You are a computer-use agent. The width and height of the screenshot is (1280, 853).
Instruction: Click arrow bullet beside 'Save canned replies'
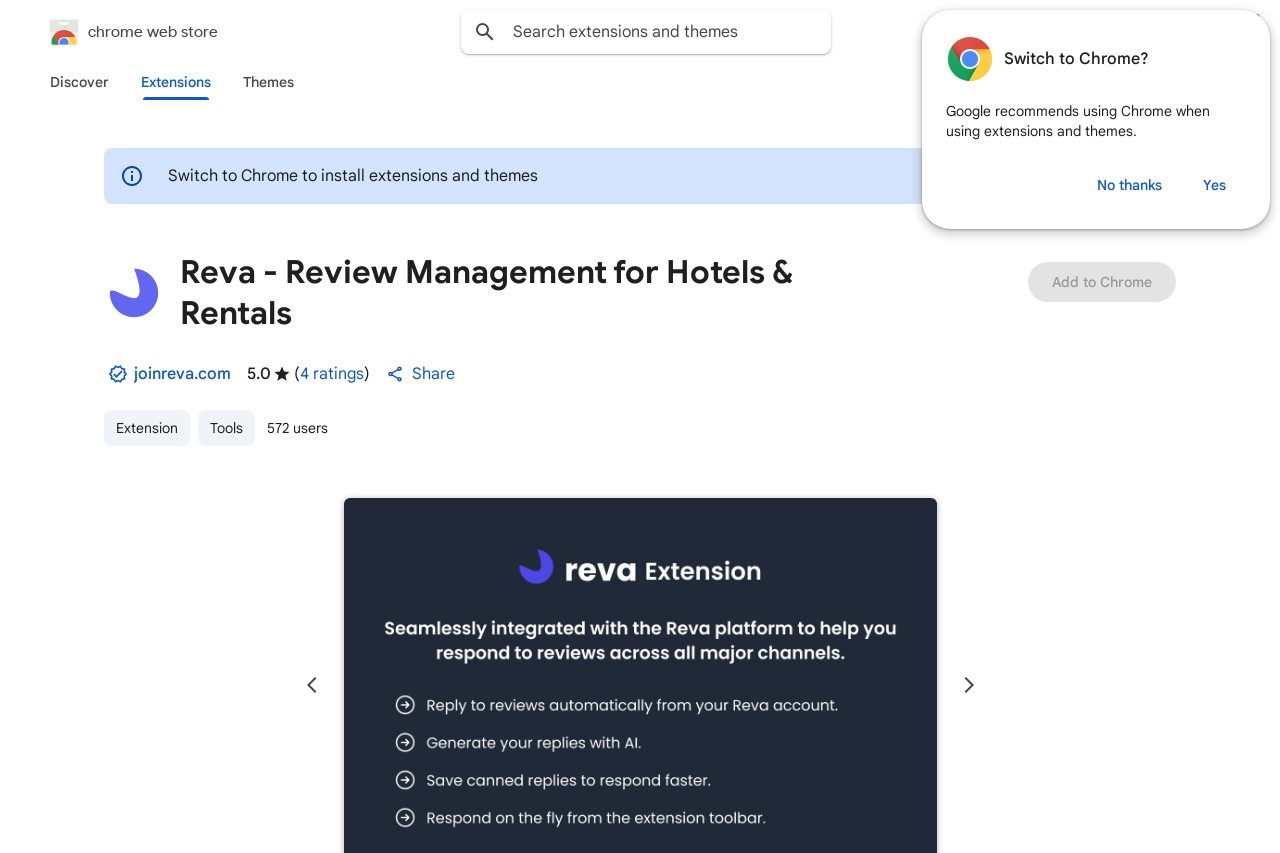tap(405, 780)
